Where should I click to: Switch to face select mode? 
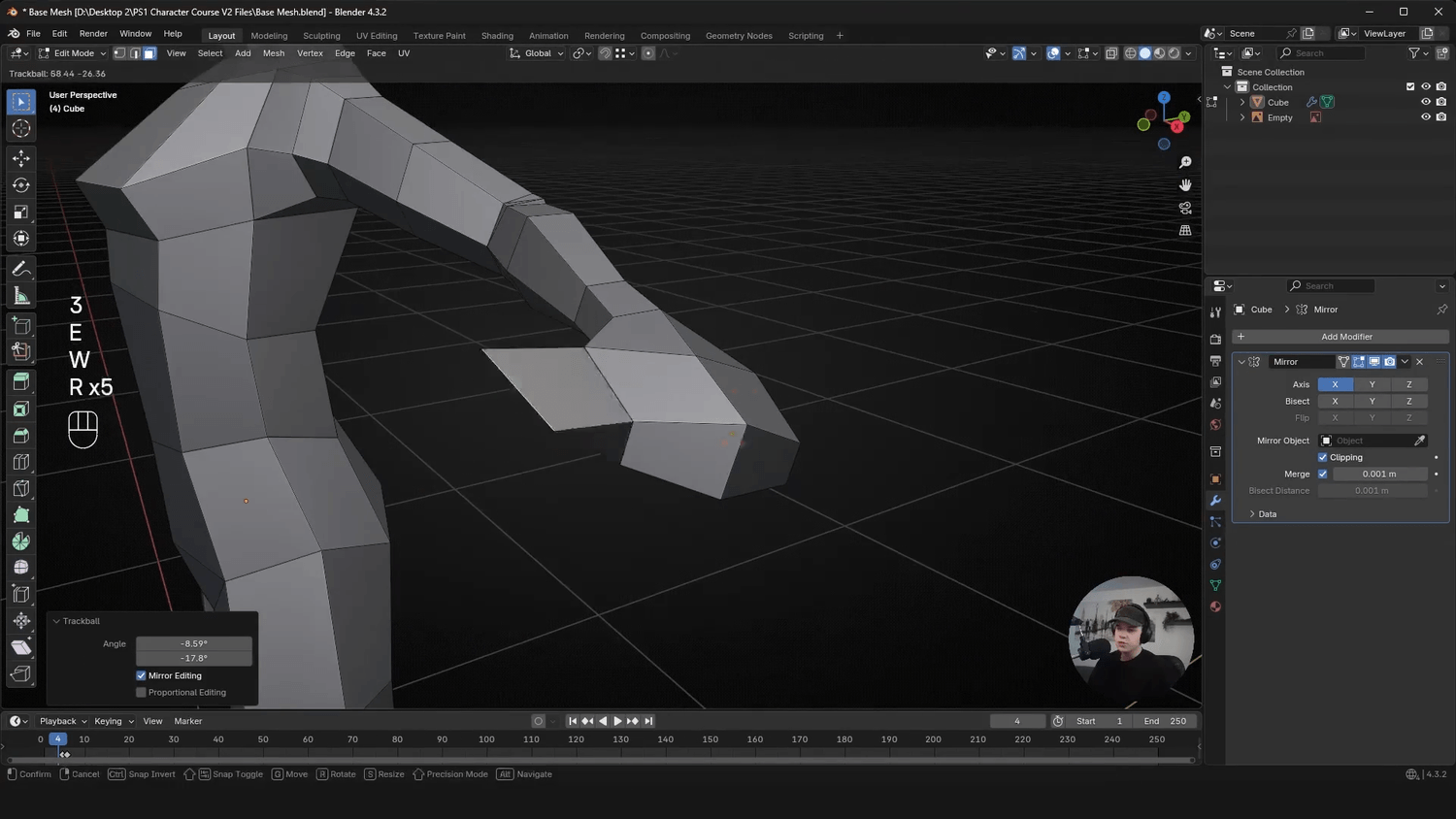click(x=149, y=53)
